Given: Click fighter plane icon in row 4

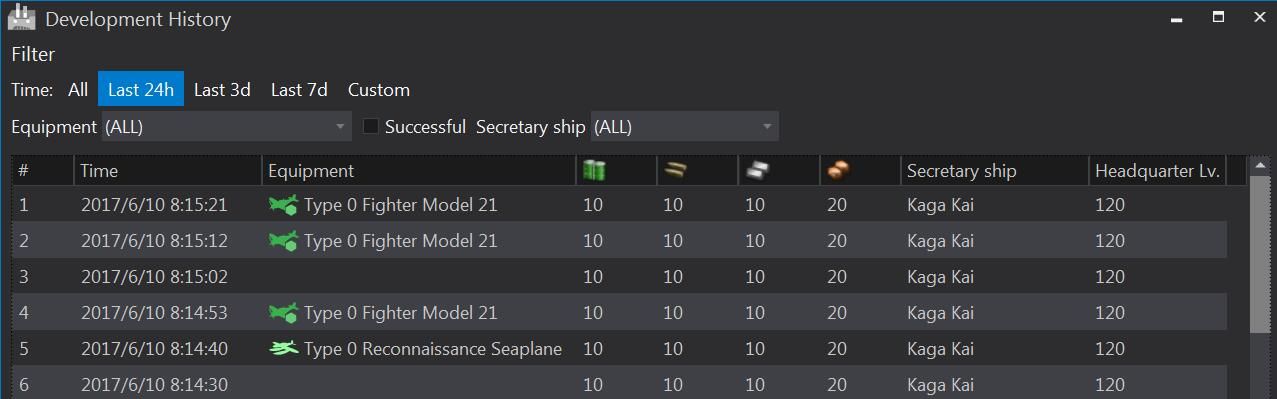Looking at the screenshot, I should (284, 313).
